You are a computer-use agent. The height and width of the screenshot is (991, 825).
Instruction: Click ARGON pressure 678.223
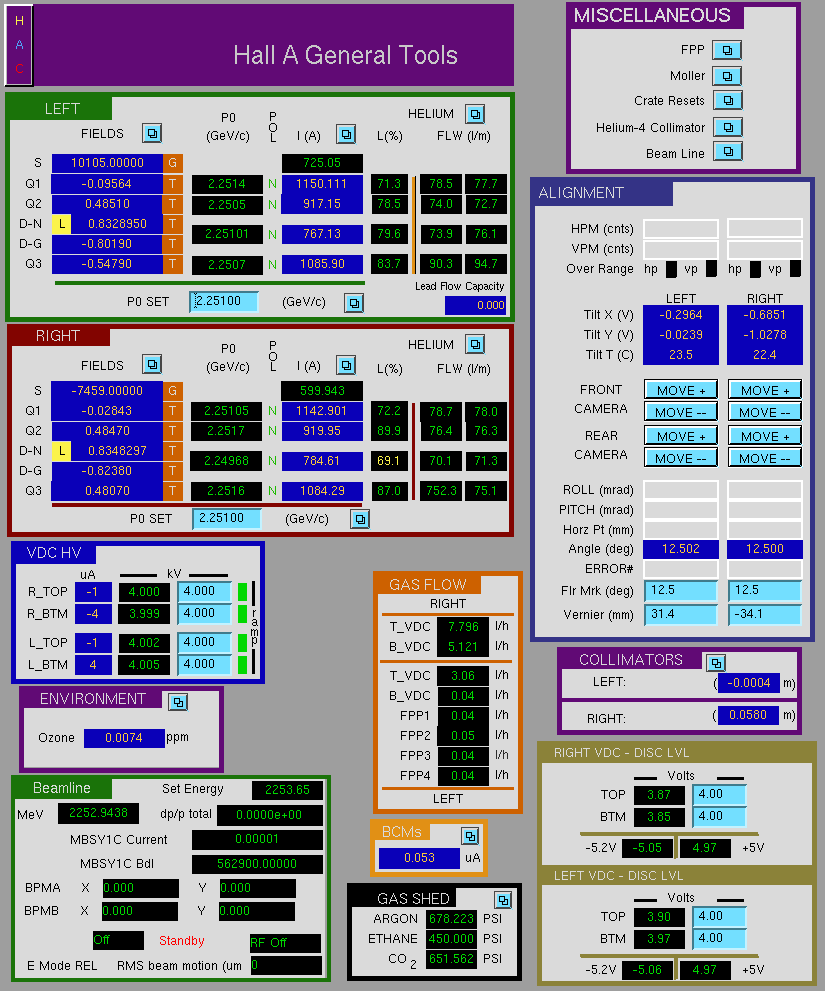pos(451,918)
